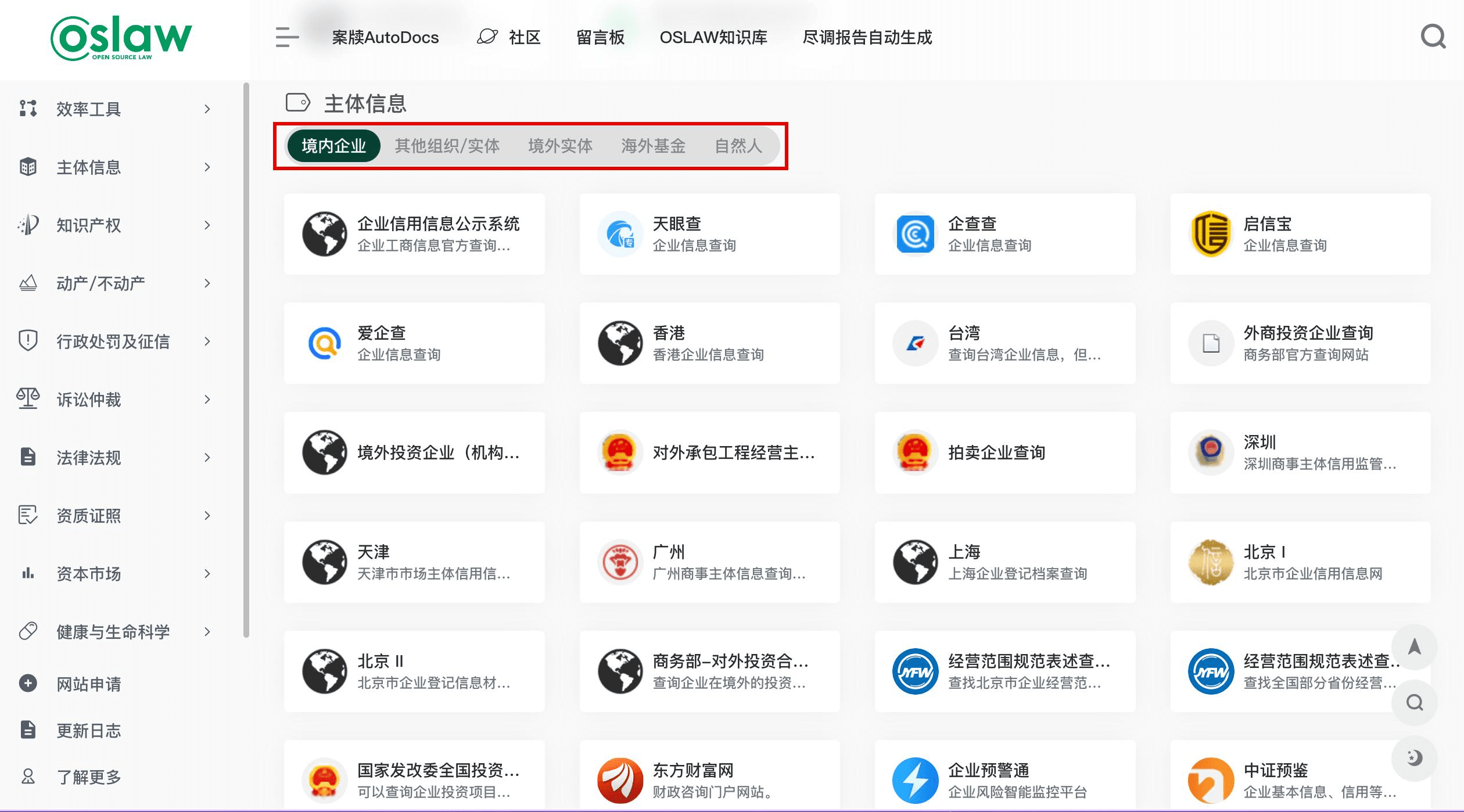Open 天眼查 logo icon
Image resolution: width=1464 pixels, height=812 pixels.
click(x=620, y=234)
